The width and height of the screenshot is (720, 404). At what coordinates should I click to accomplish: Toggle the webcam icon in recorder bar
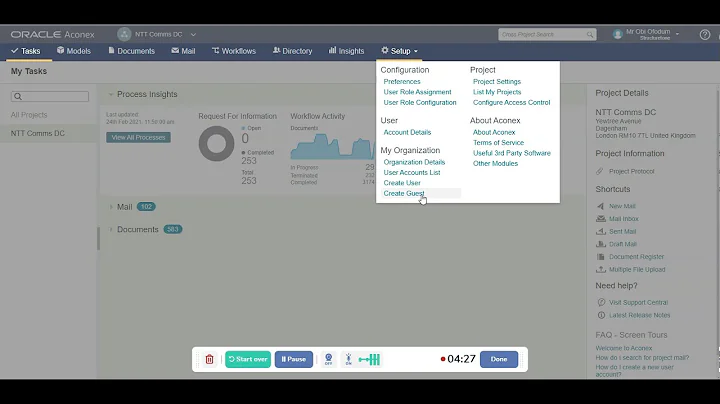pyautogui.click(x=328, y=359)
